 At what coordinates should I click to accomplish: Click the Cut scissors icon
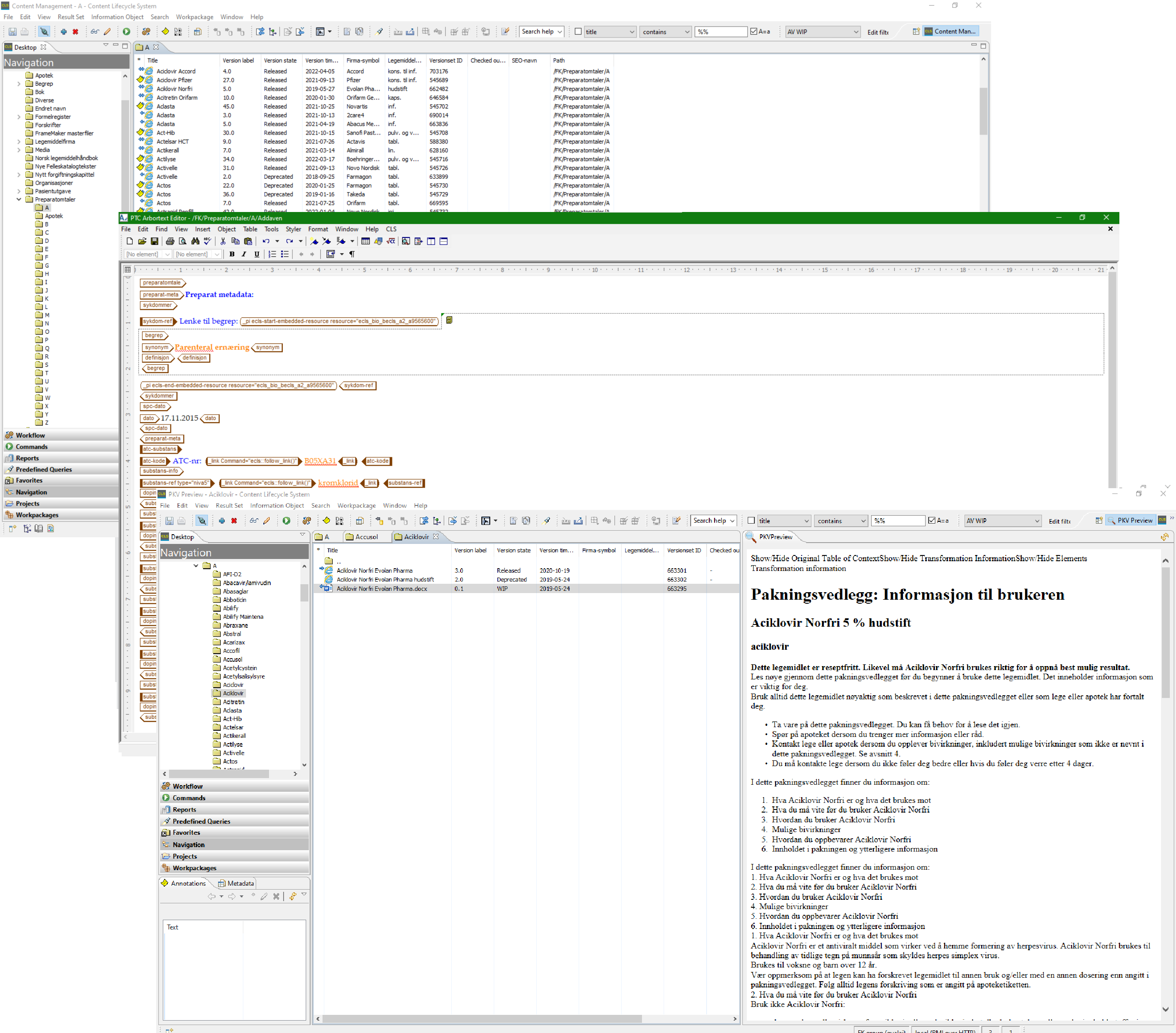click(223, 241)
